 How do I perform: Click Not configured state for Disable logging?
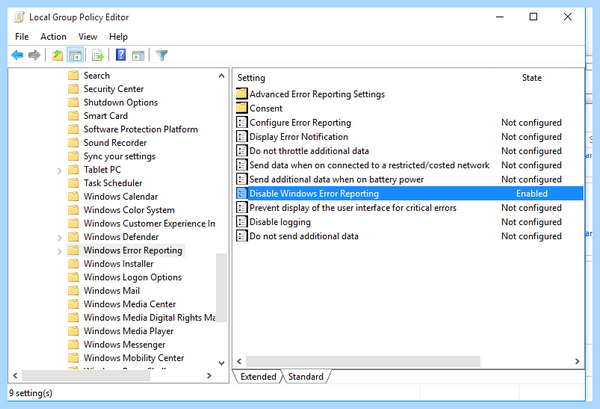[x=532, y=222]
